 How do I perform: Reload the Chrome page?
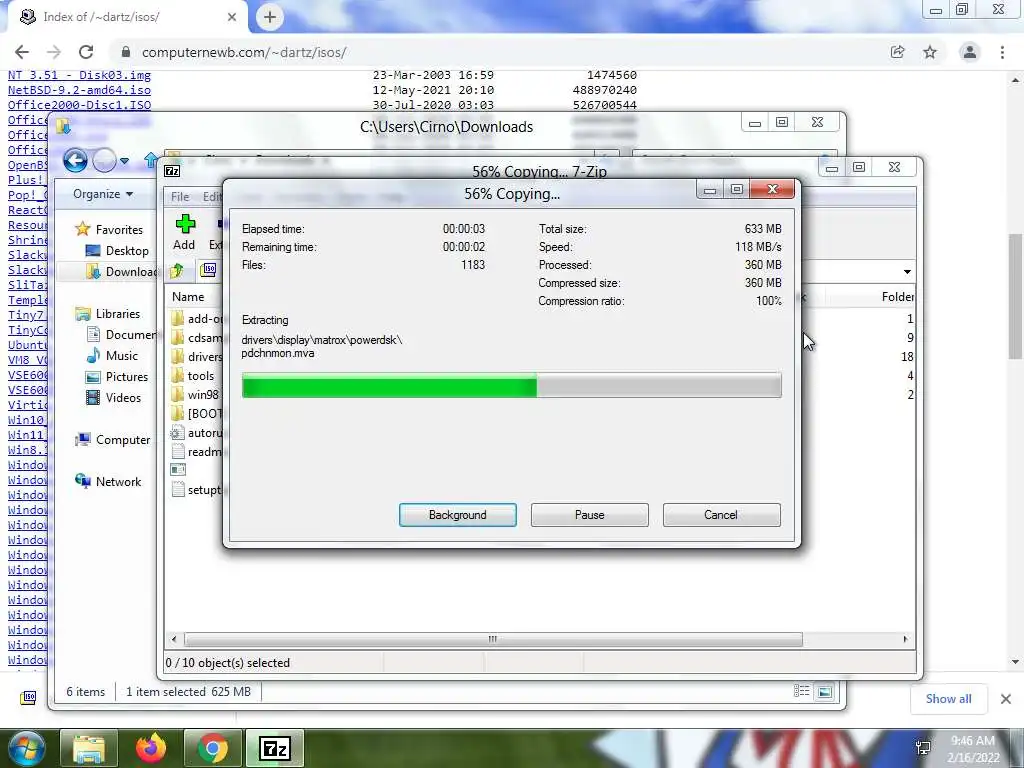86,52
